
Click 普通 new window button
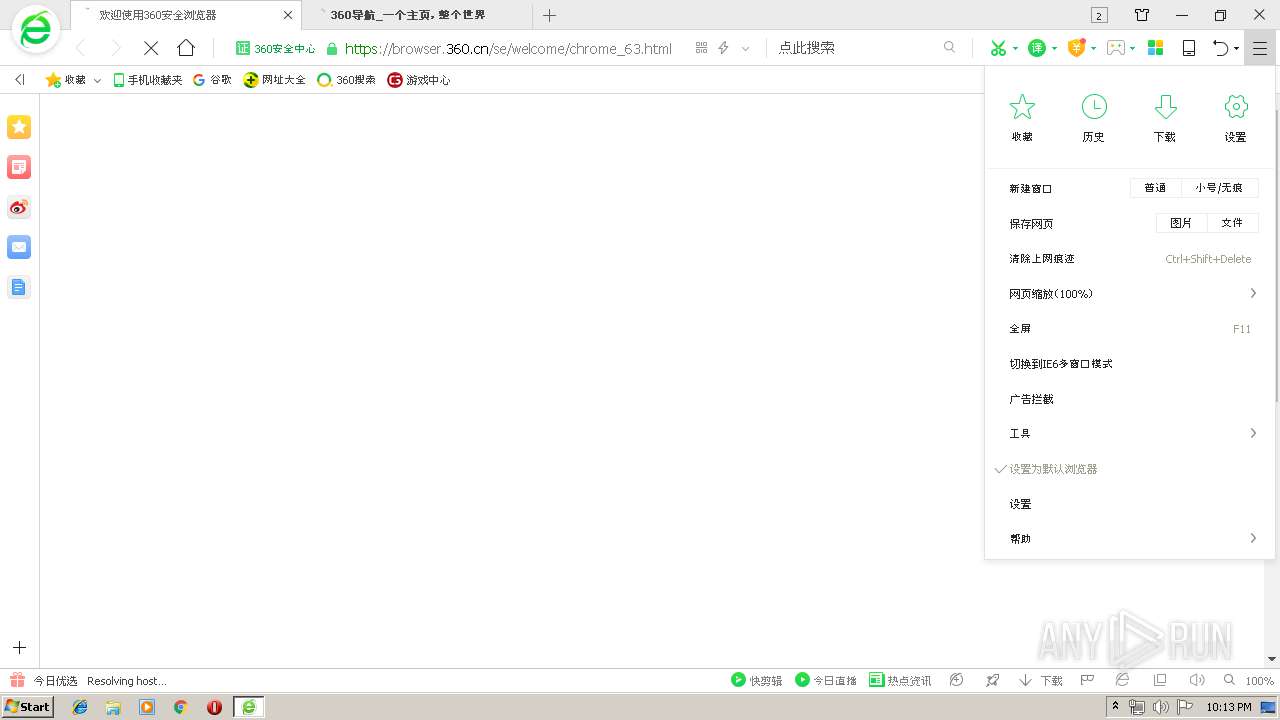tap(1155, 188)
